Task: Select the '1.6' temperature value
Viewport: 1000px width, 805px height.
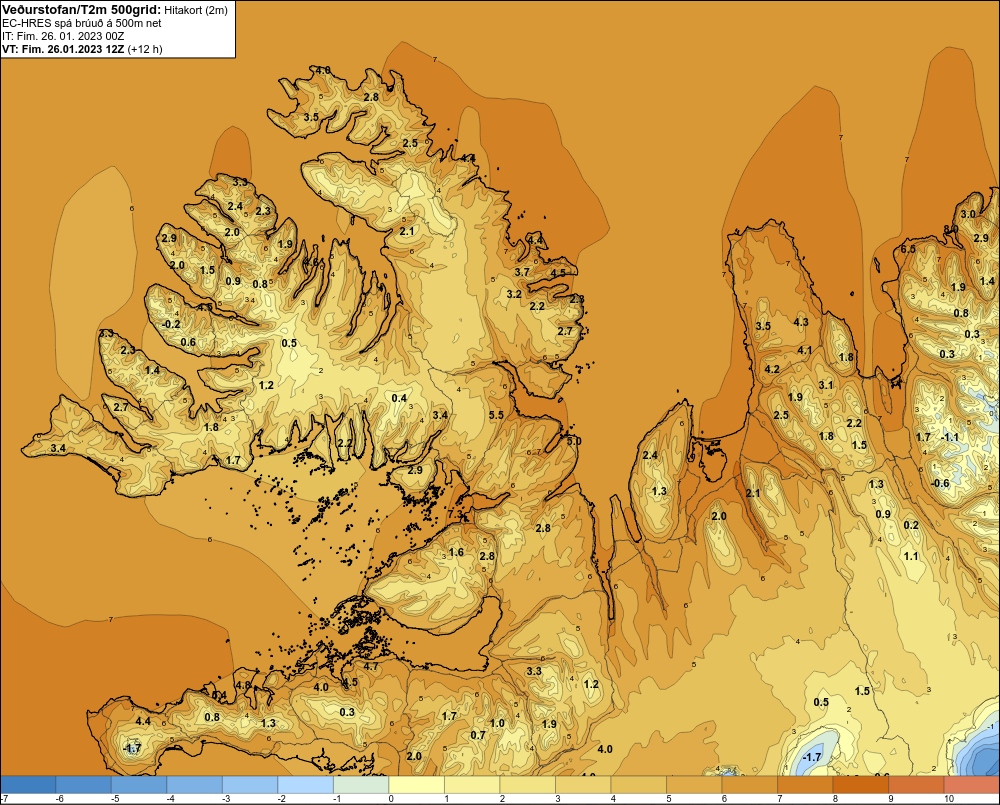Action: [x=456, y=552]
